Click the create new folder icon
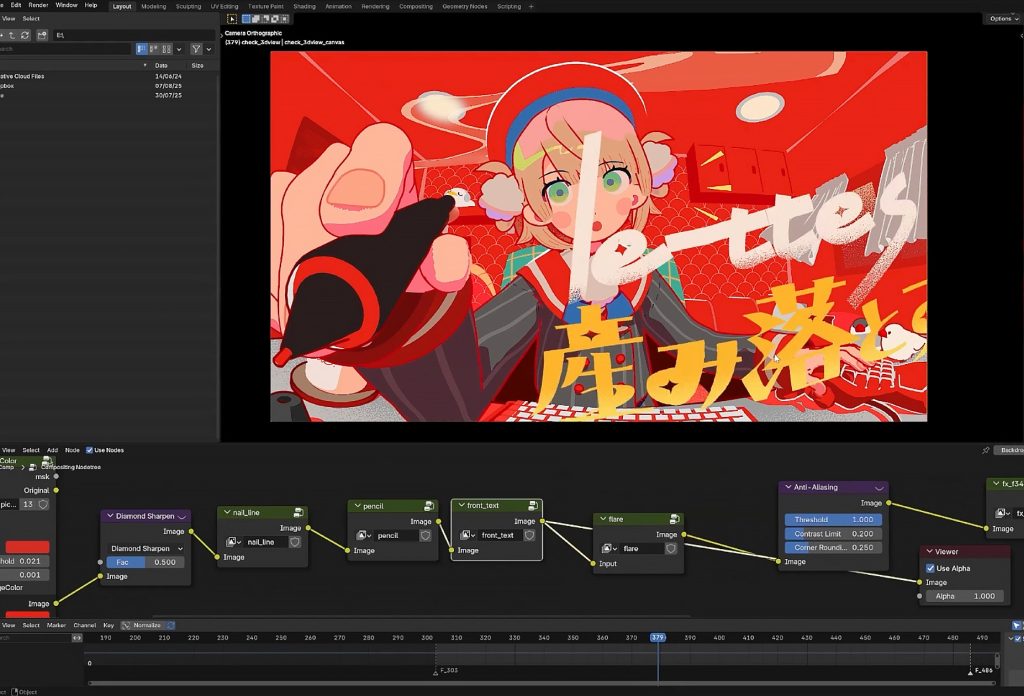This screenshot has height=696, width=1024. (x=43, y=35)
